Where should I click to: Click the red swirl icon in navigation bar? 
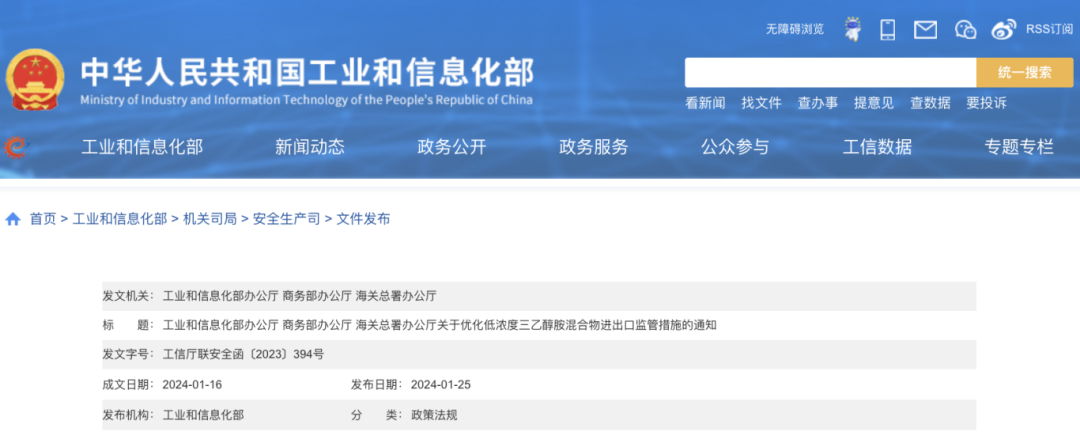[16, 147]
